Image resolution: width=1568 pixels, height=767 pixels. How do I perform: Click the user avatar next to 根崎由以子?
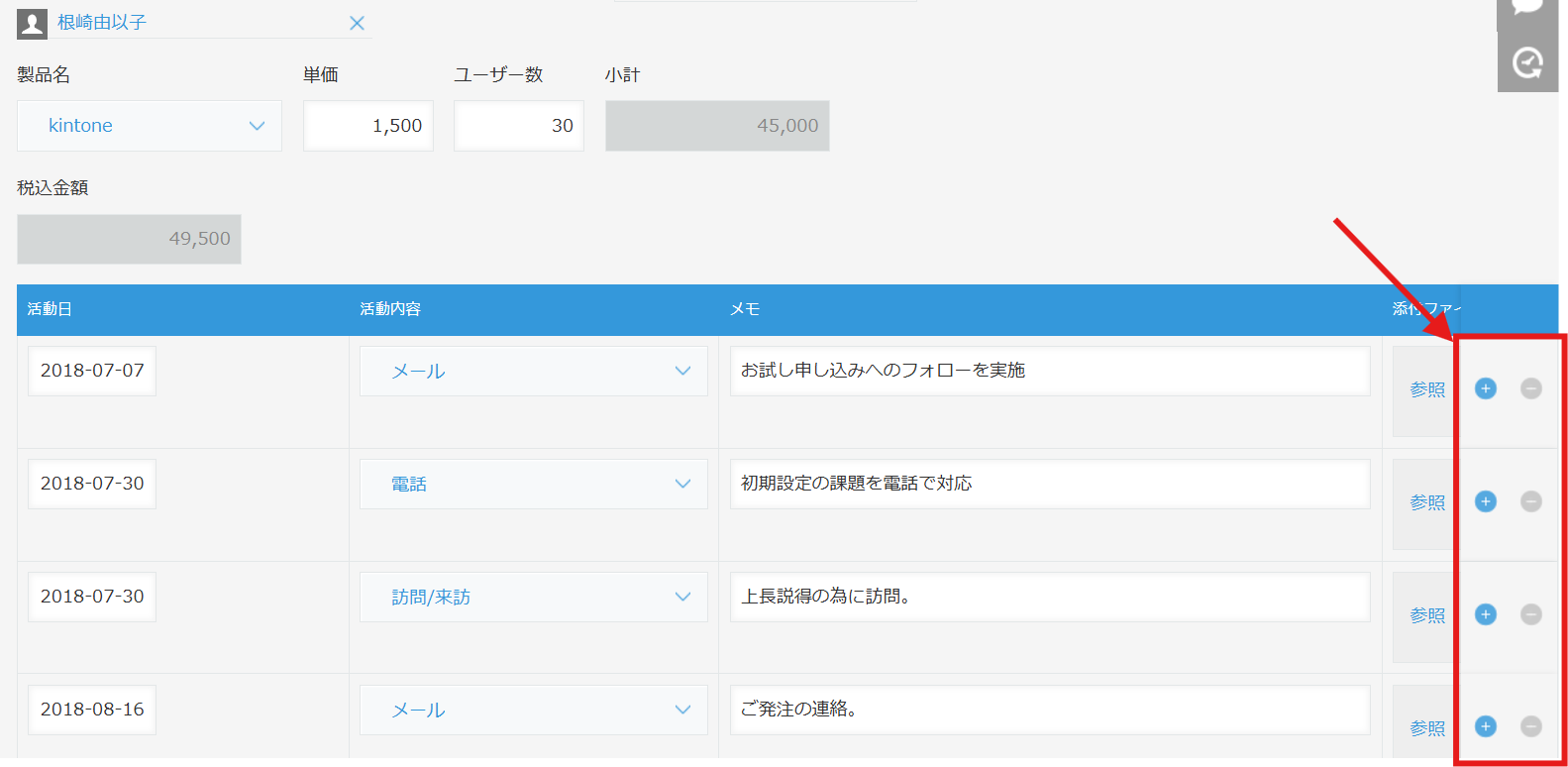click(x=33, y=24)
